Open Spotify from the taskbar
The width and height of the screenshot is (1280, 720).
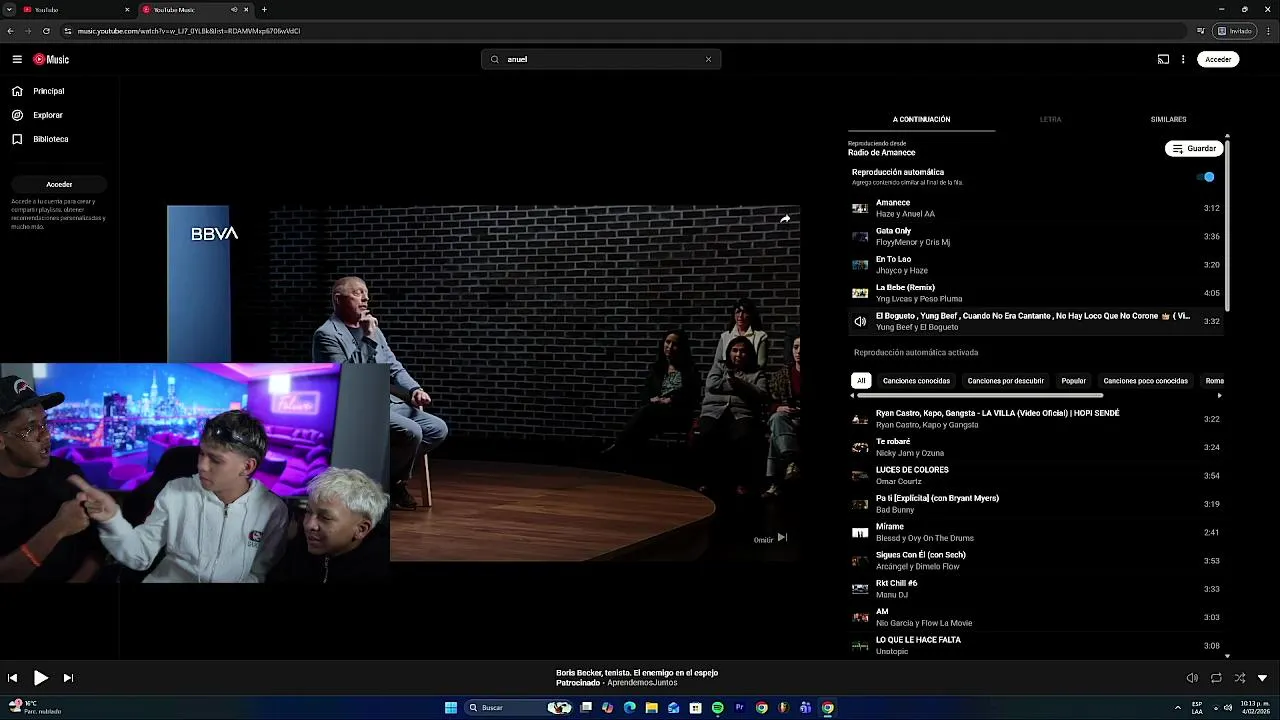[x=717, y=708]
